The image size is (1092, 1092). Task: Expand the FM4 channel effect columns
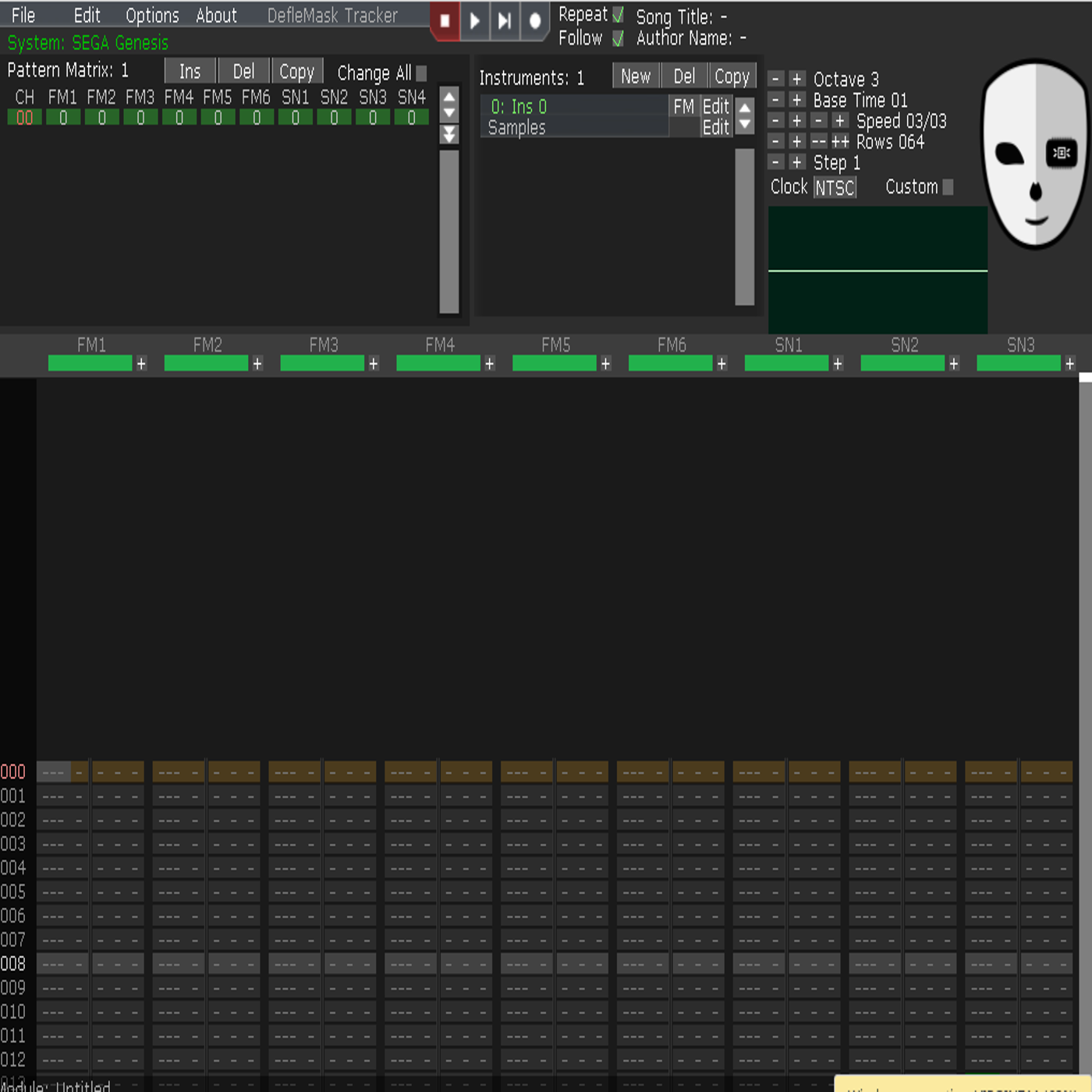tap(490, 363)
